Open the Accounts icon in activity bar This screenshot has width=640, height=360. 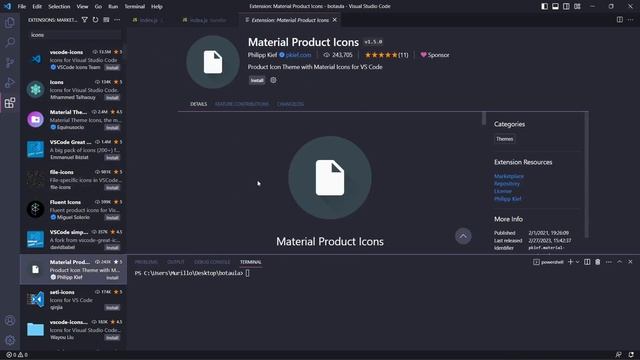point(10,320)
